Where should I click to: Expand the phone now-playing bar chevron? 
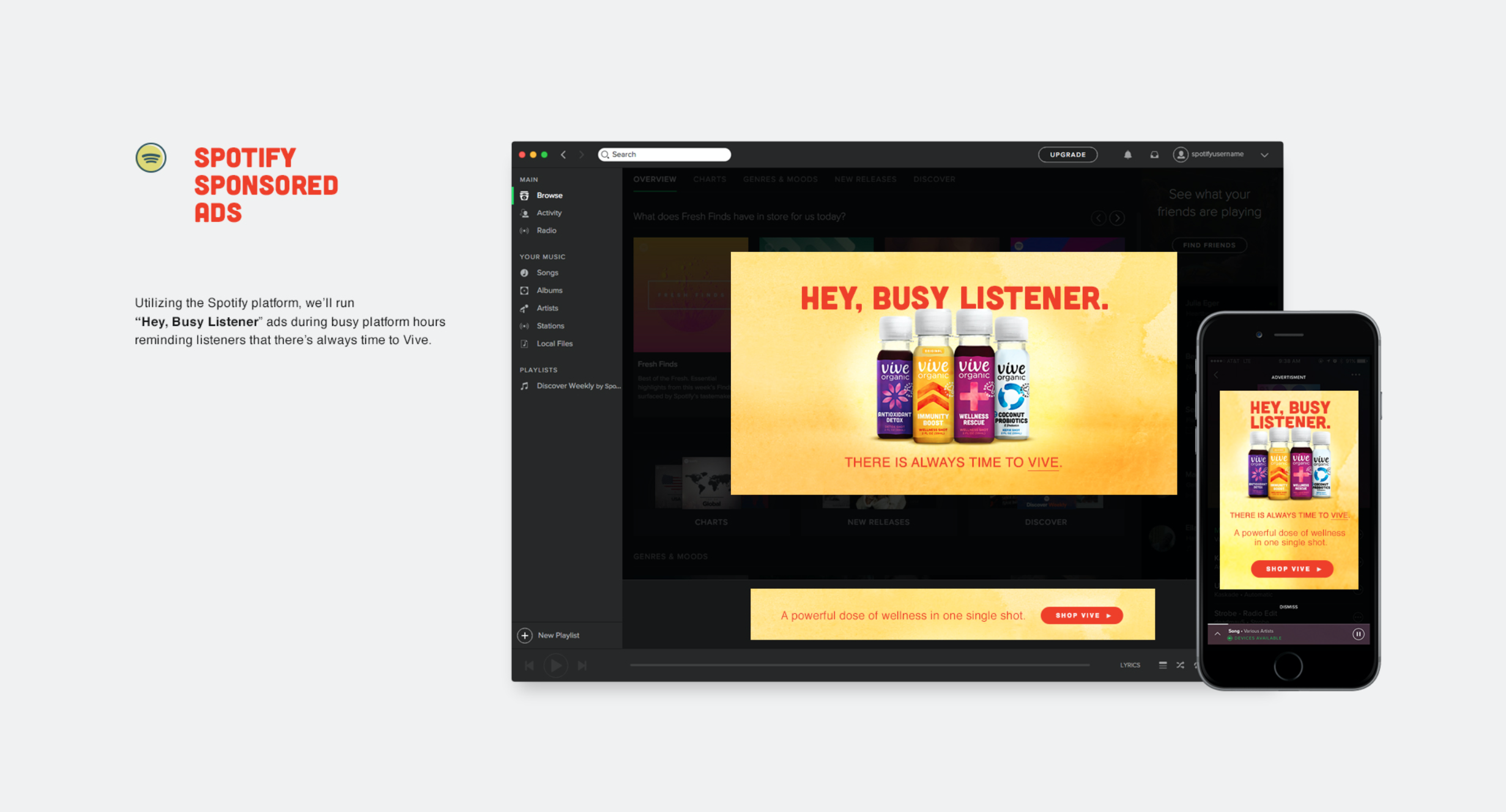pos(1217,633)
